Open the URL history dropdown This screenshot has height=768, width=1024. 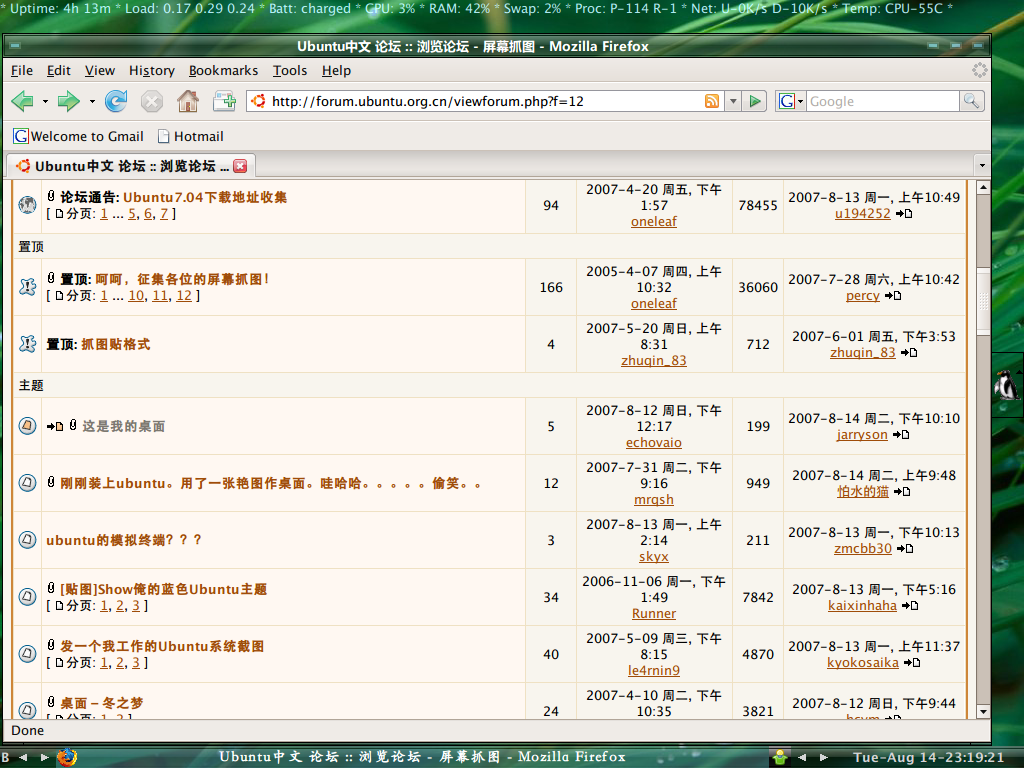click(733, 101)
